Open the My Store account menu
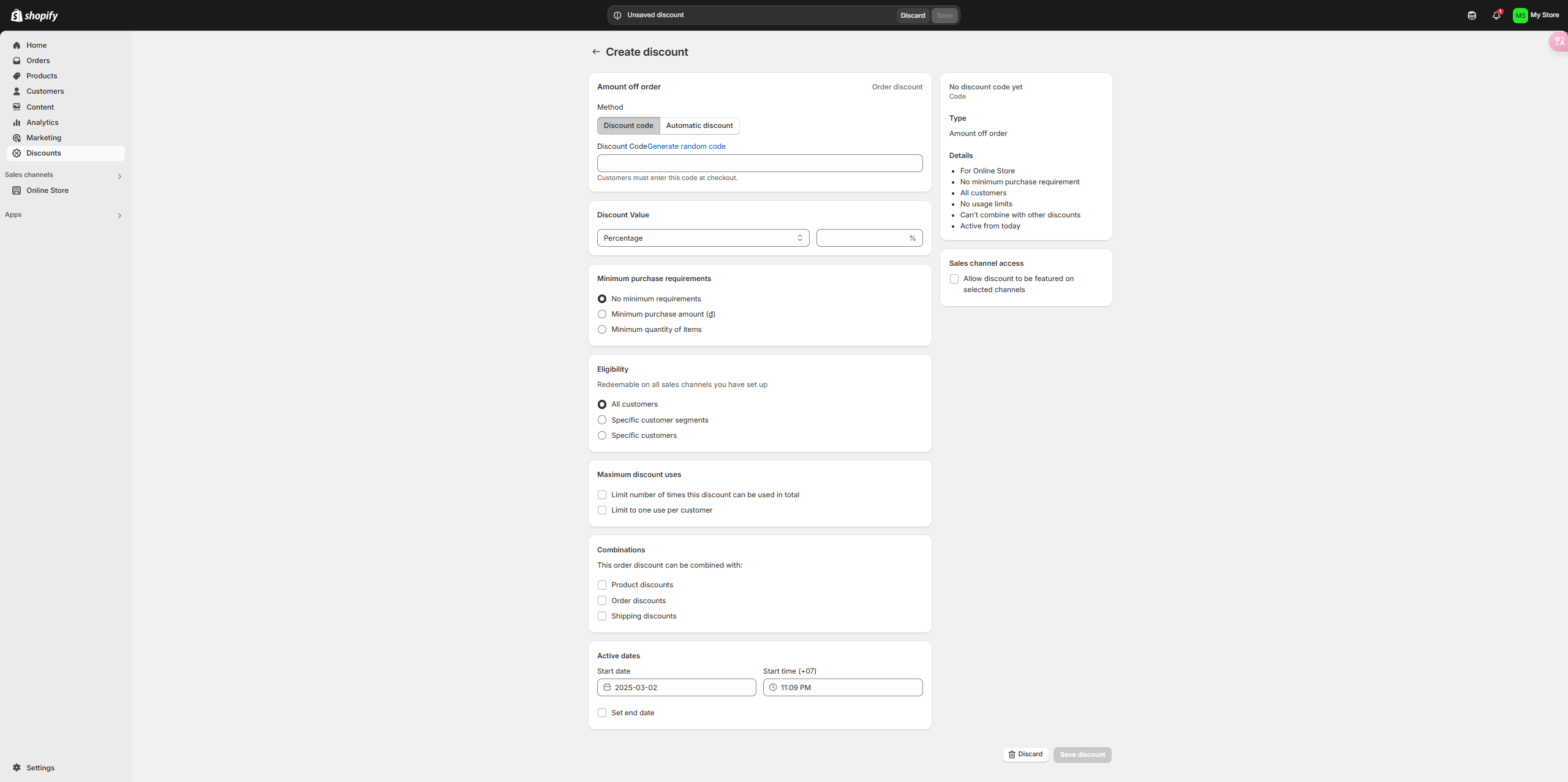The image size is (1568, 782). pos(1536,15)
